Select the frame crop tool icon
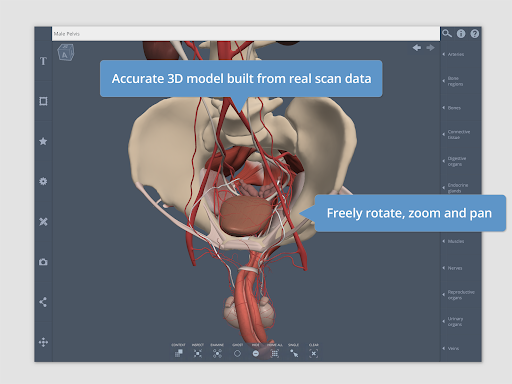512x384 pixels. click(43, 101)
